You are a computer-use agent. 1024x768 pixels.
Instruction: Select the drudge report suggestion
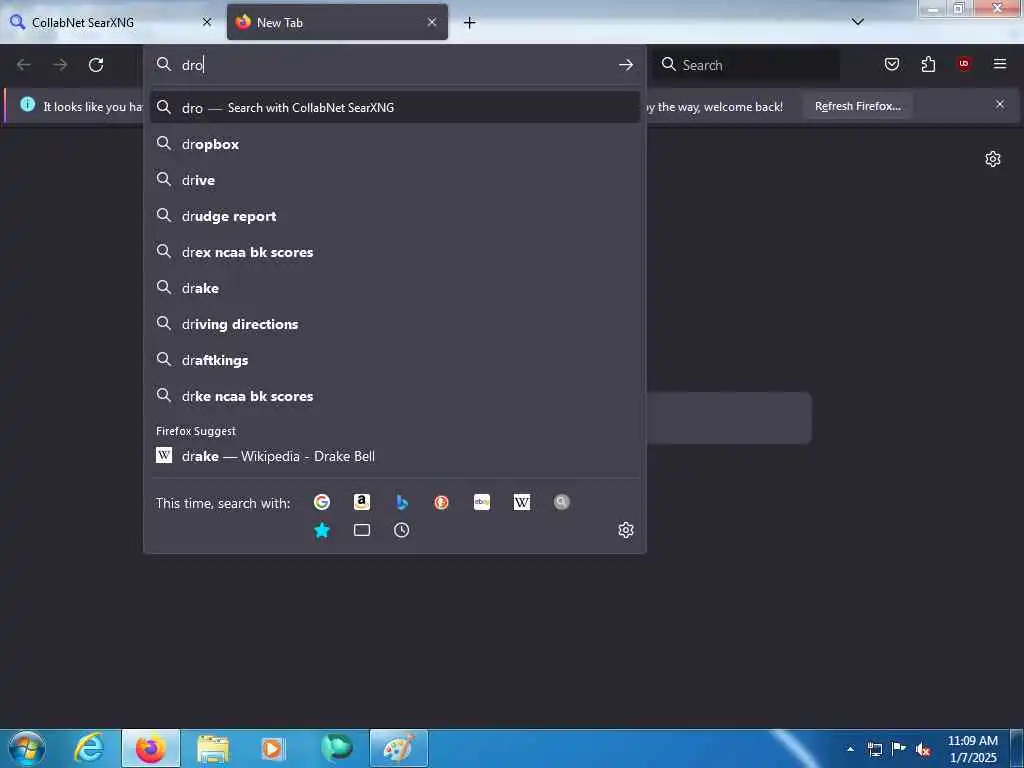point(394,216)
